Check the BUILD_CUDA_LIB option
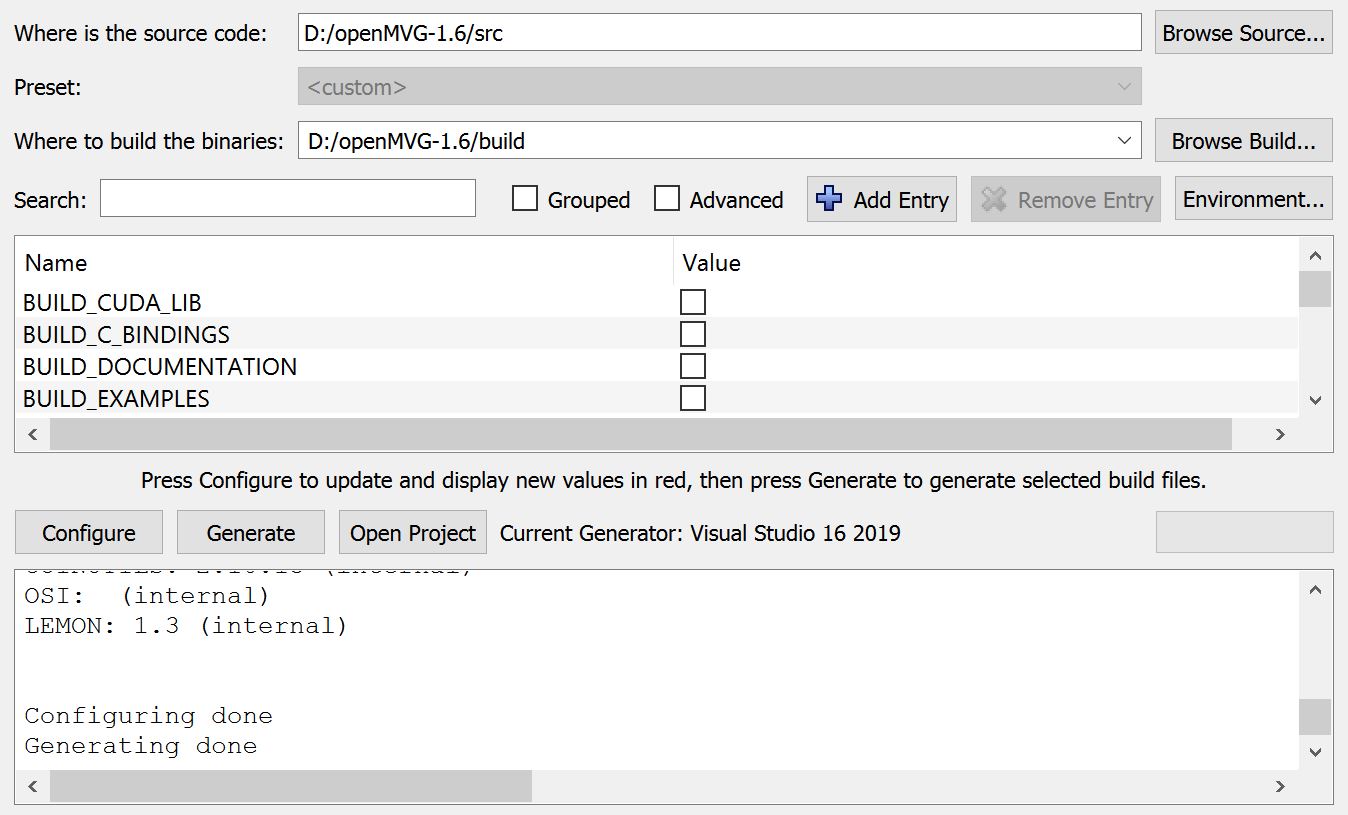Image resolution: width=1348 pixels, height=815 pixels. click(x=693, y=302)
